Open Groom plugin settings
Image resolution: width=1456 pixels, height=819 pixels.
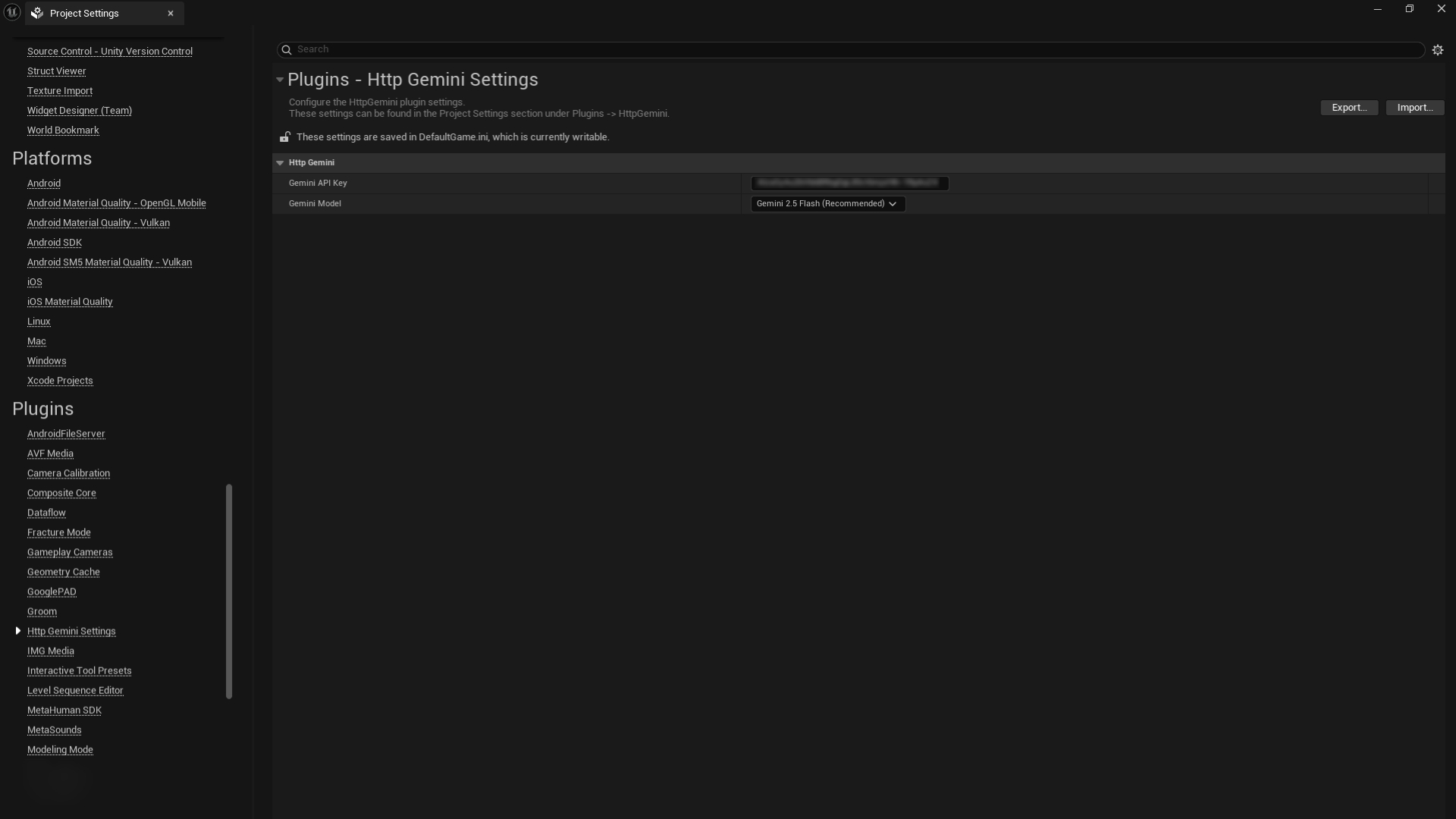[x=42, y=611]
